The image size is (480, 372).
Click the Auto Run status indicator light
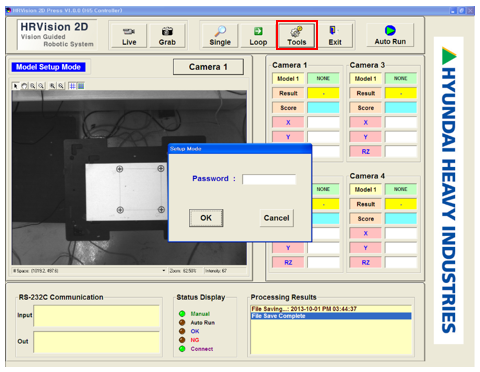tap(182, 322)
